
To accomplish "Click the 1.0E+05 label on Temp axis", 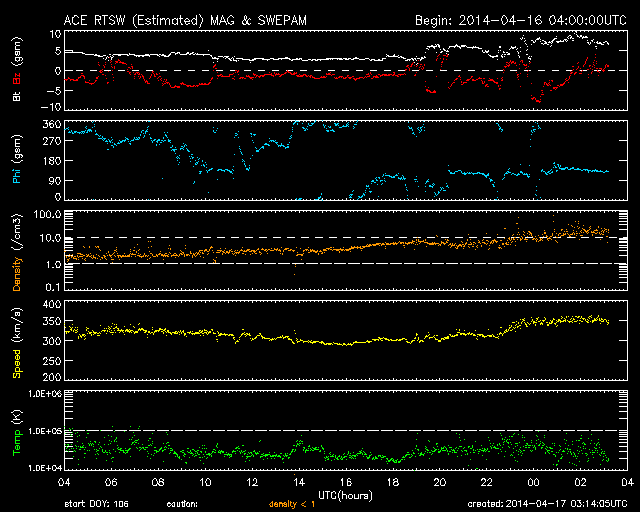I will (x=44, y=431).
